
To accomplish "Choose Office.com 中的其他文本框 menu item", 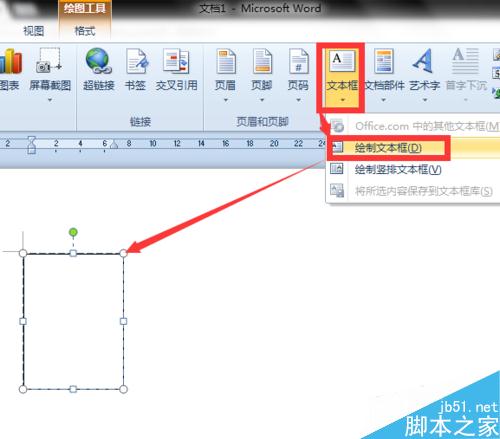I will [x=413, y=126].
